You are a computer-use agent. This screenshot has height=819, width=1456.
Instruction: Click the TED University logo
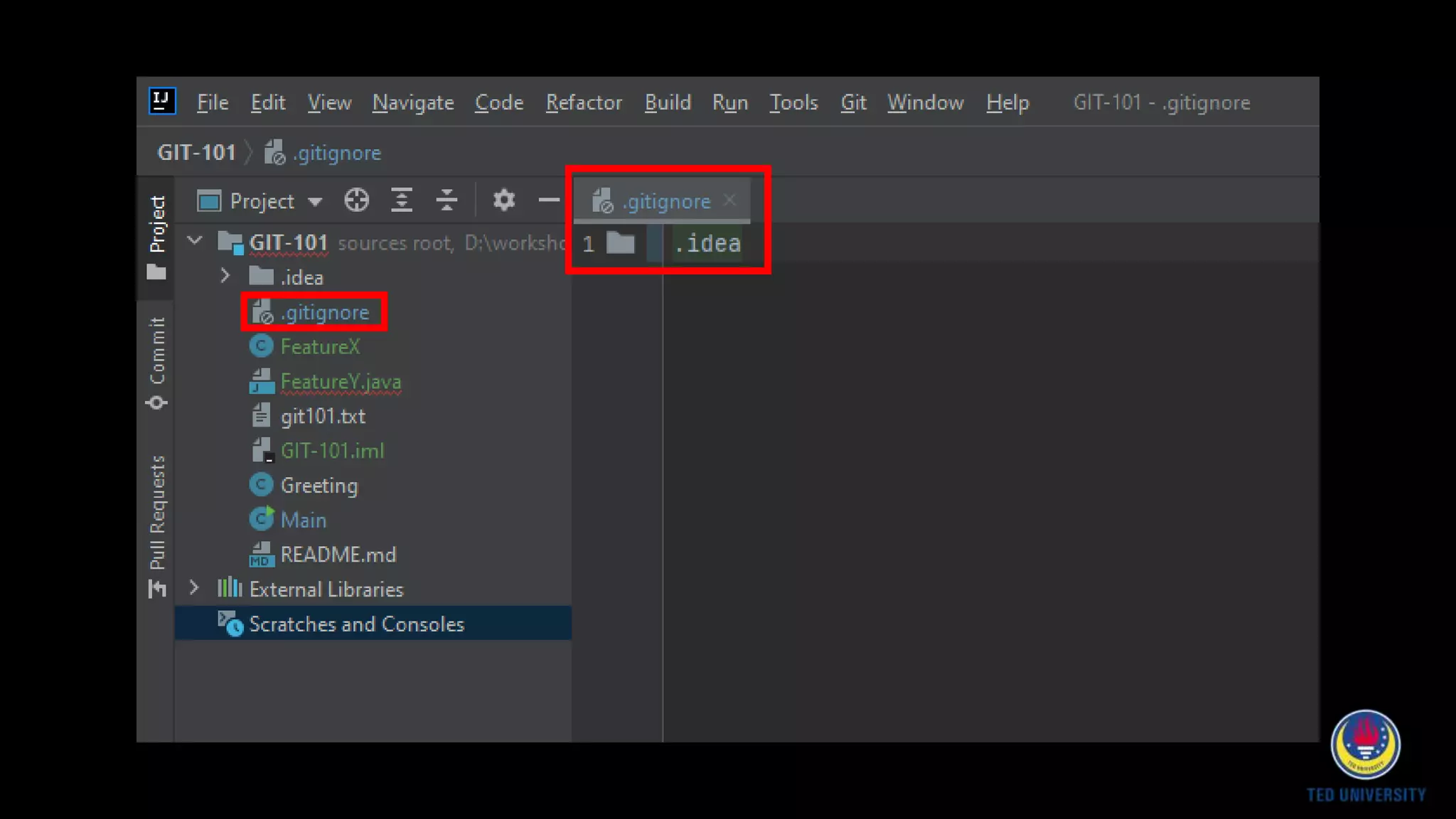(x=1365, y=744)
